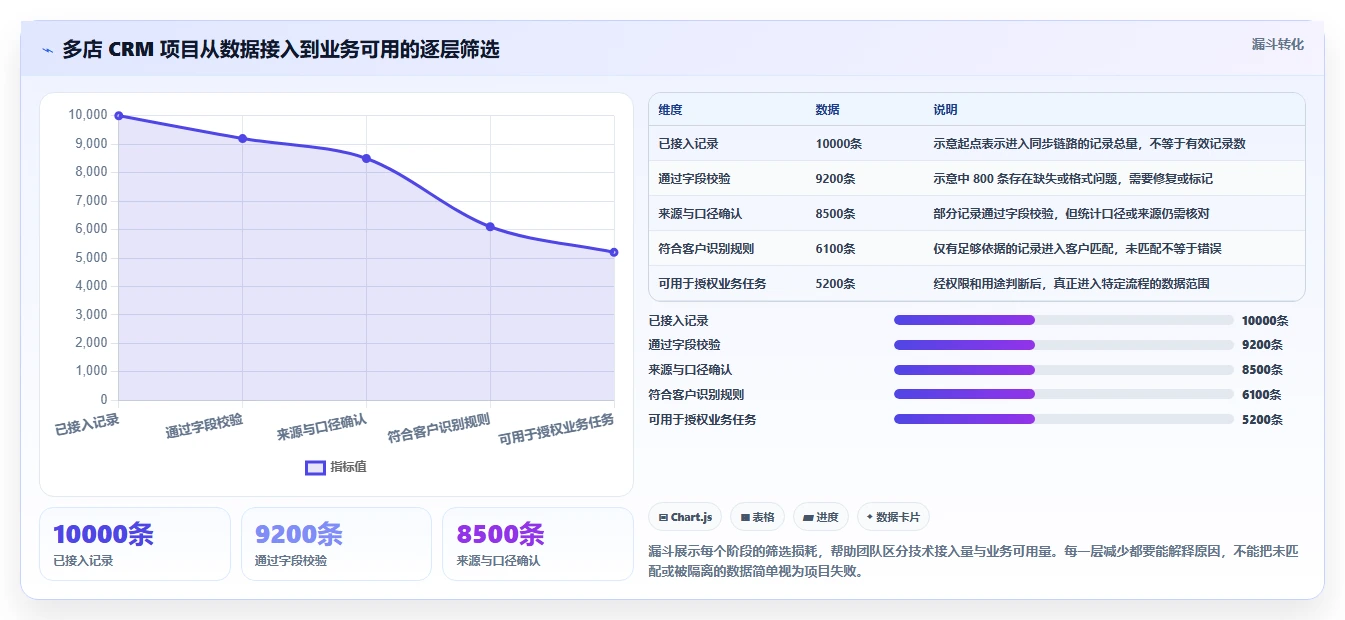This screenshot has width=1345, height=620.
Task: Select the 已接入记录 table row cell
Action: tap(727, 143)
